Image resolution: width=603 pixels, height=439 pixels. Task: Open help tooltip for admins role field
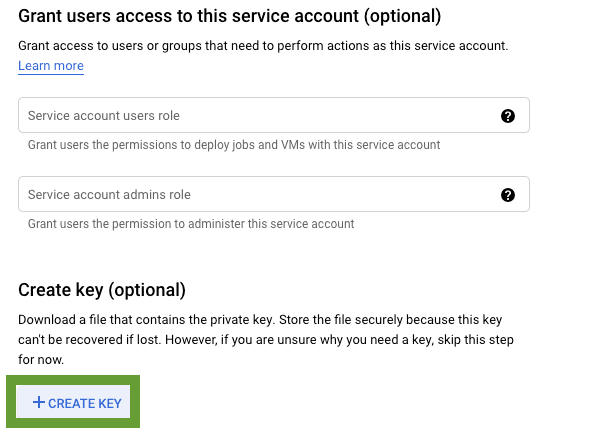tap(507, 195)
